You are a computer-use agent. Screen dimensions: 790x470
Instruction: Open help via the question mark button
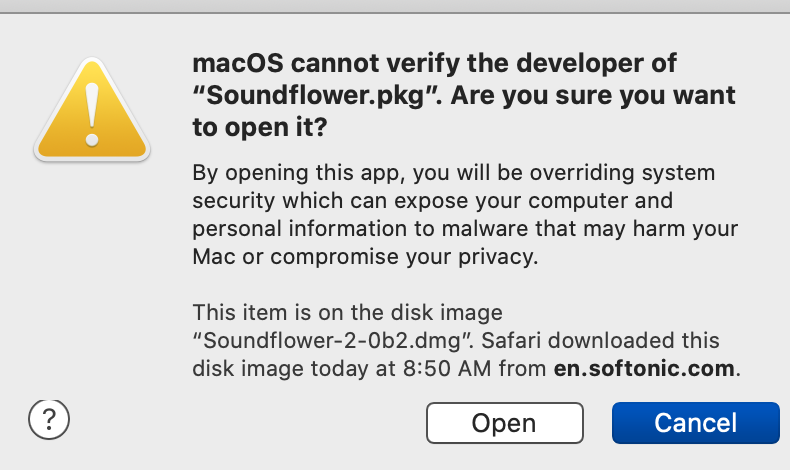click(x=47, y=420)
